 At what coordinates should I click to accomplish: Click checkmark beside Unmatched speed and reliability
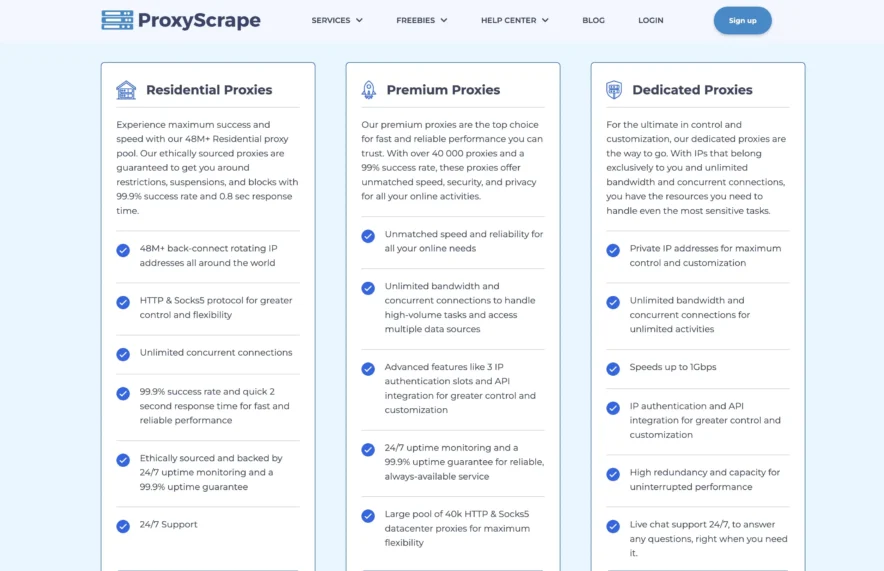click(x=368, y=236)
